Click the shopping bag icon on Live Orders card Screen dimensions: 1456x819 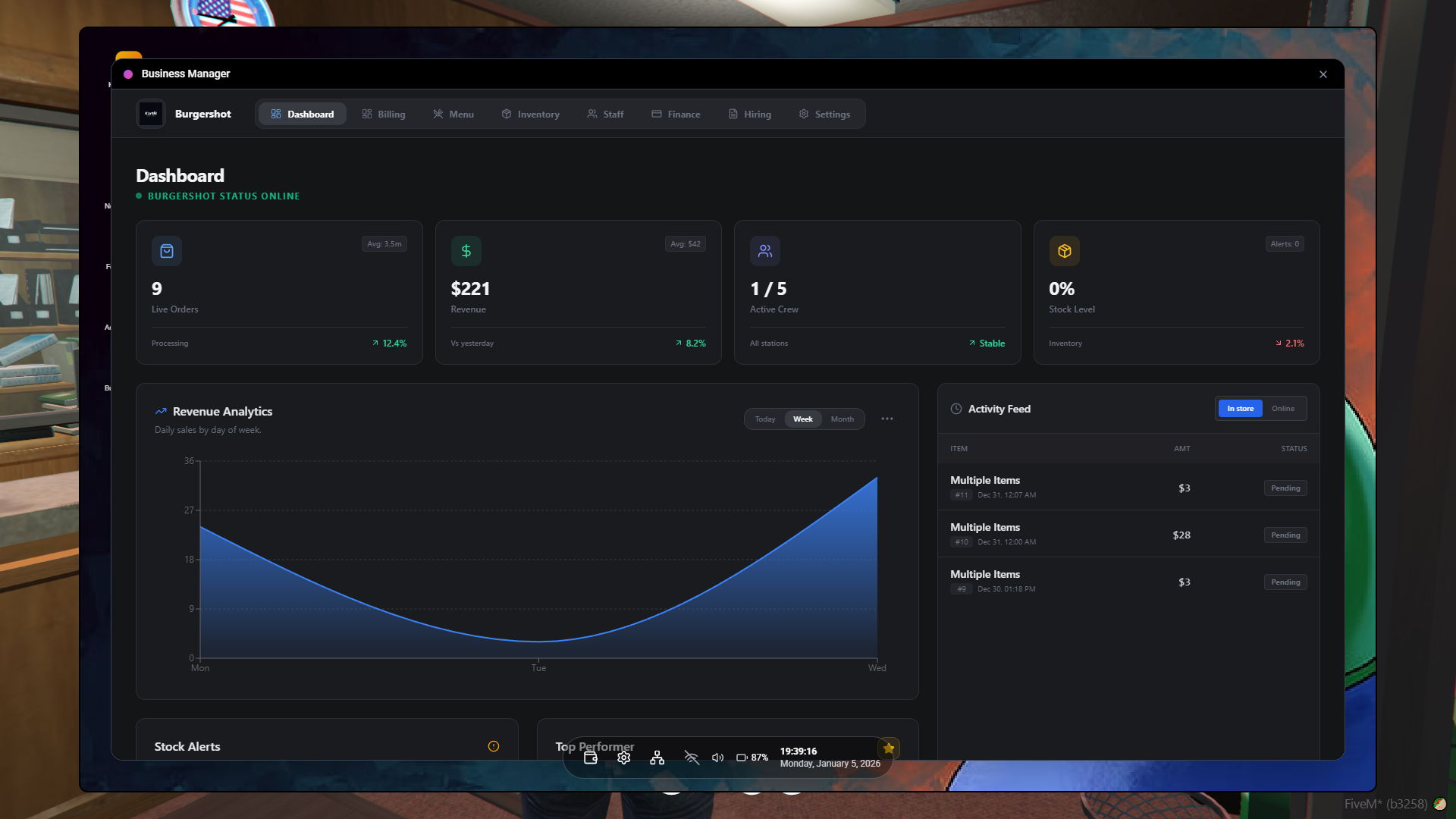coord(167,251)
